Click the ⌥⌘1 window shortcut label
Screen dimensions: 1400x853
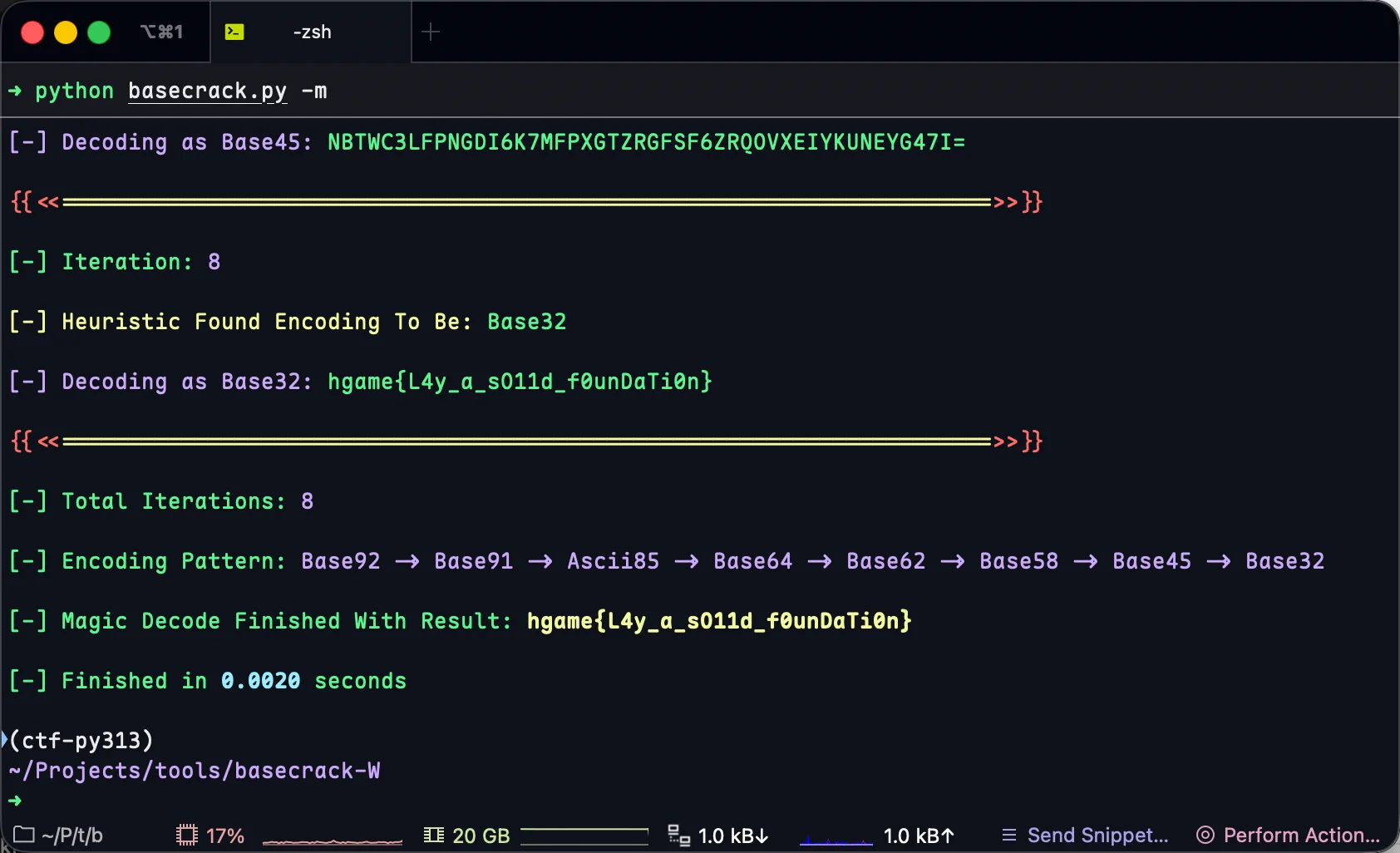click(x=161, y=32)
